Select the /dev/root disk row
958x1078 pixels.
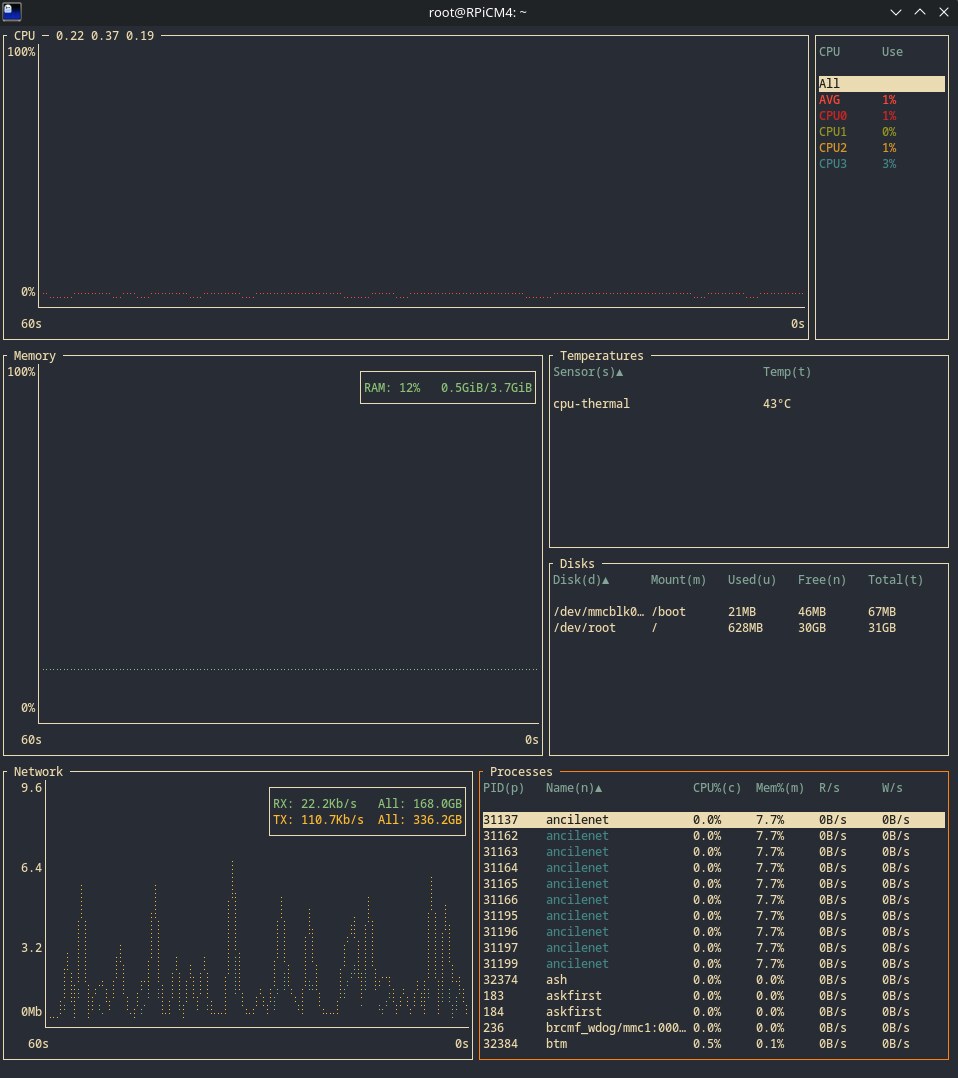tap(748, 628)
